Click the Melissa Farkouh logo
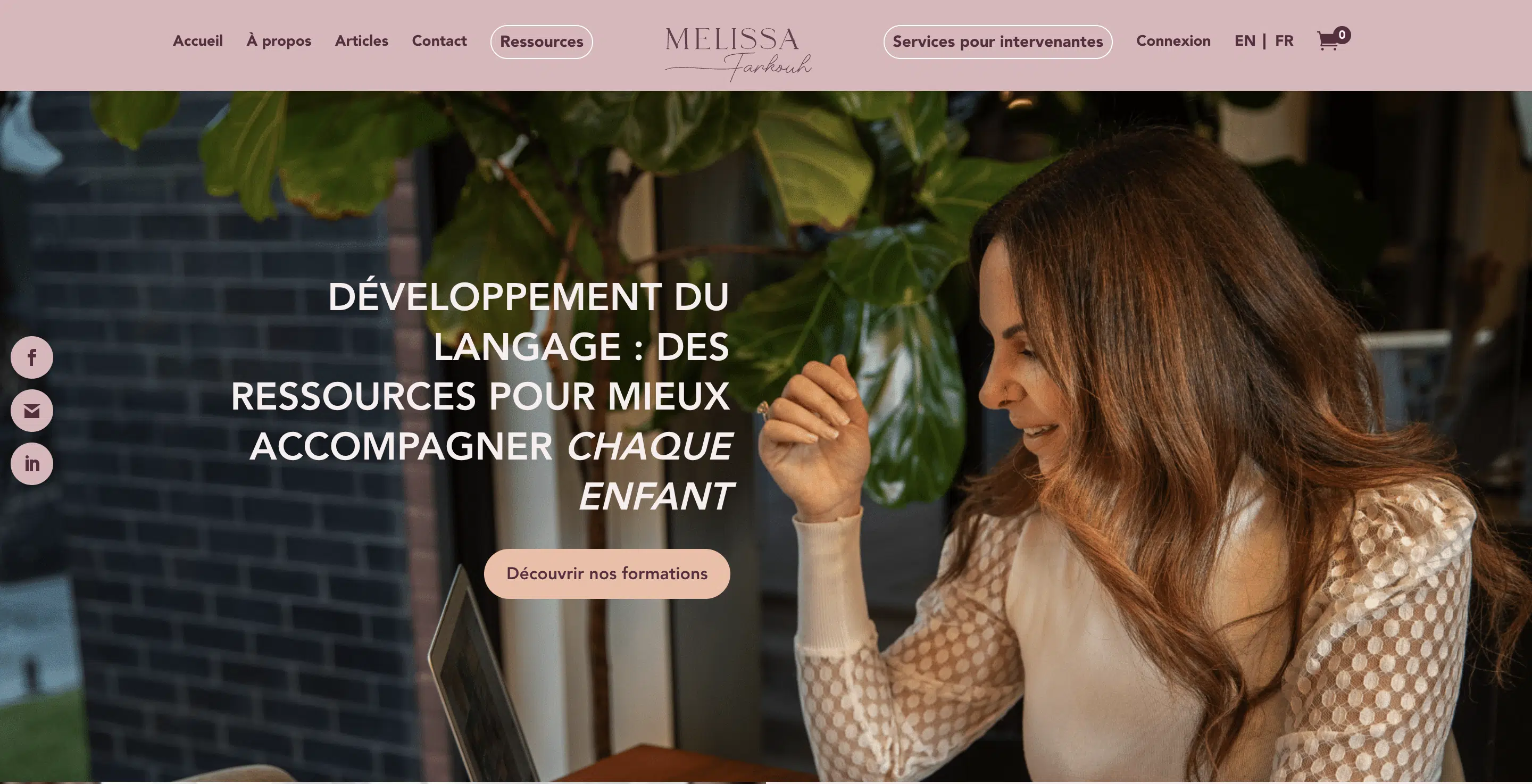 pyautogui.click(x=738, y=54)
